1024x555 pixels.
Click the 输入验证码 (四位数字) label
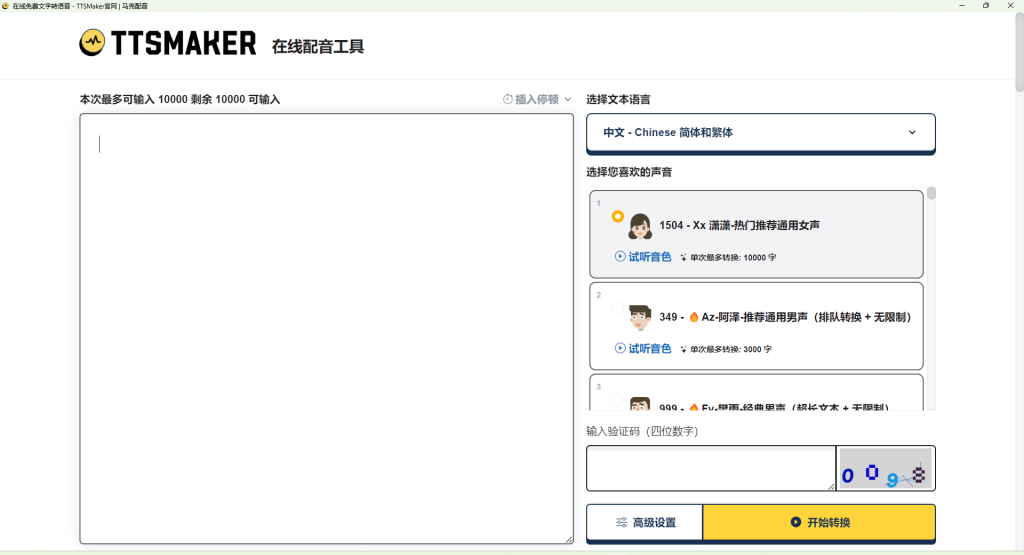click(x=642, y=431)
